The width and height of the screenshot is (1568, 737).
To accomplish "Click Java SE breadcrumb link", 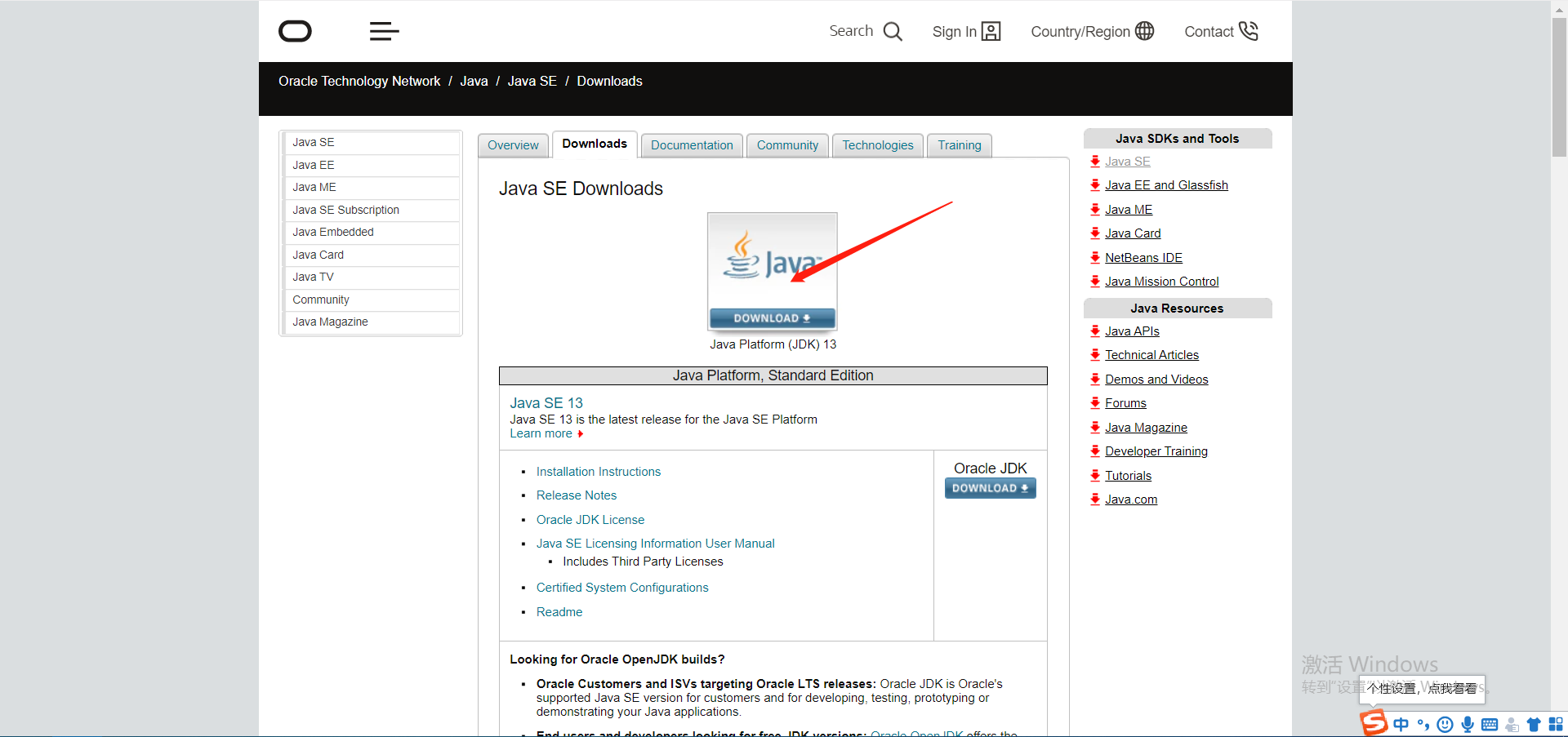I will click(532, 82).
